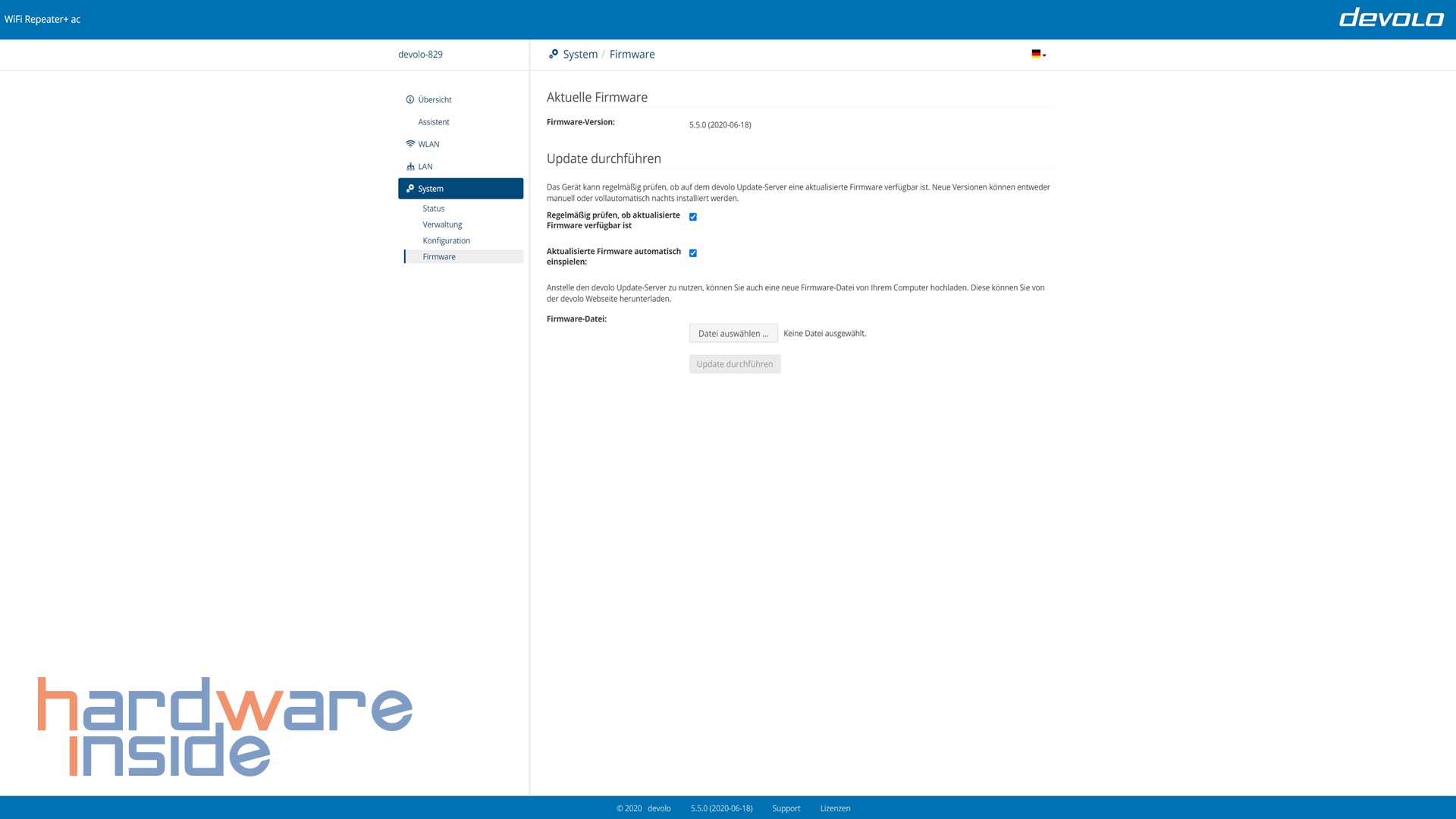1456x819 pixels.
Task: Open the Übersicht menu item
Action: pyautogui.click(x=435, y=99)
